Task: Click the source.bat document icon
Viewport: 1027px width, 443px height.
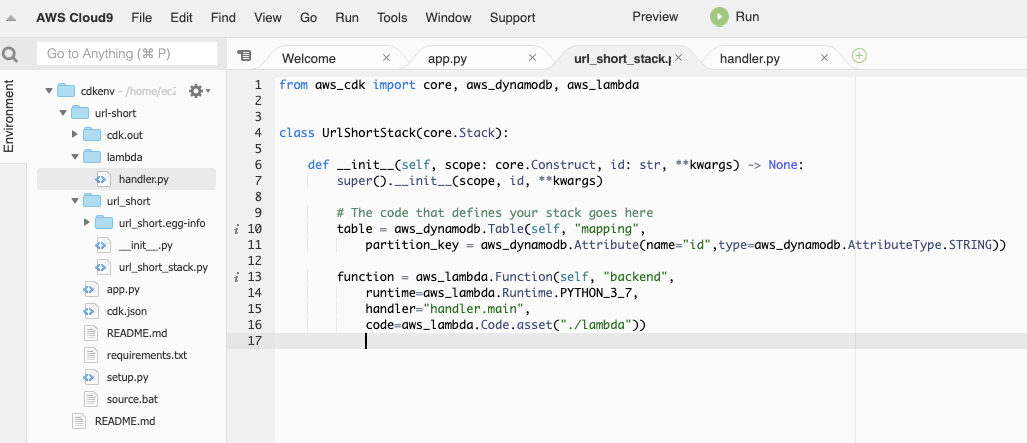Action: 90,399
